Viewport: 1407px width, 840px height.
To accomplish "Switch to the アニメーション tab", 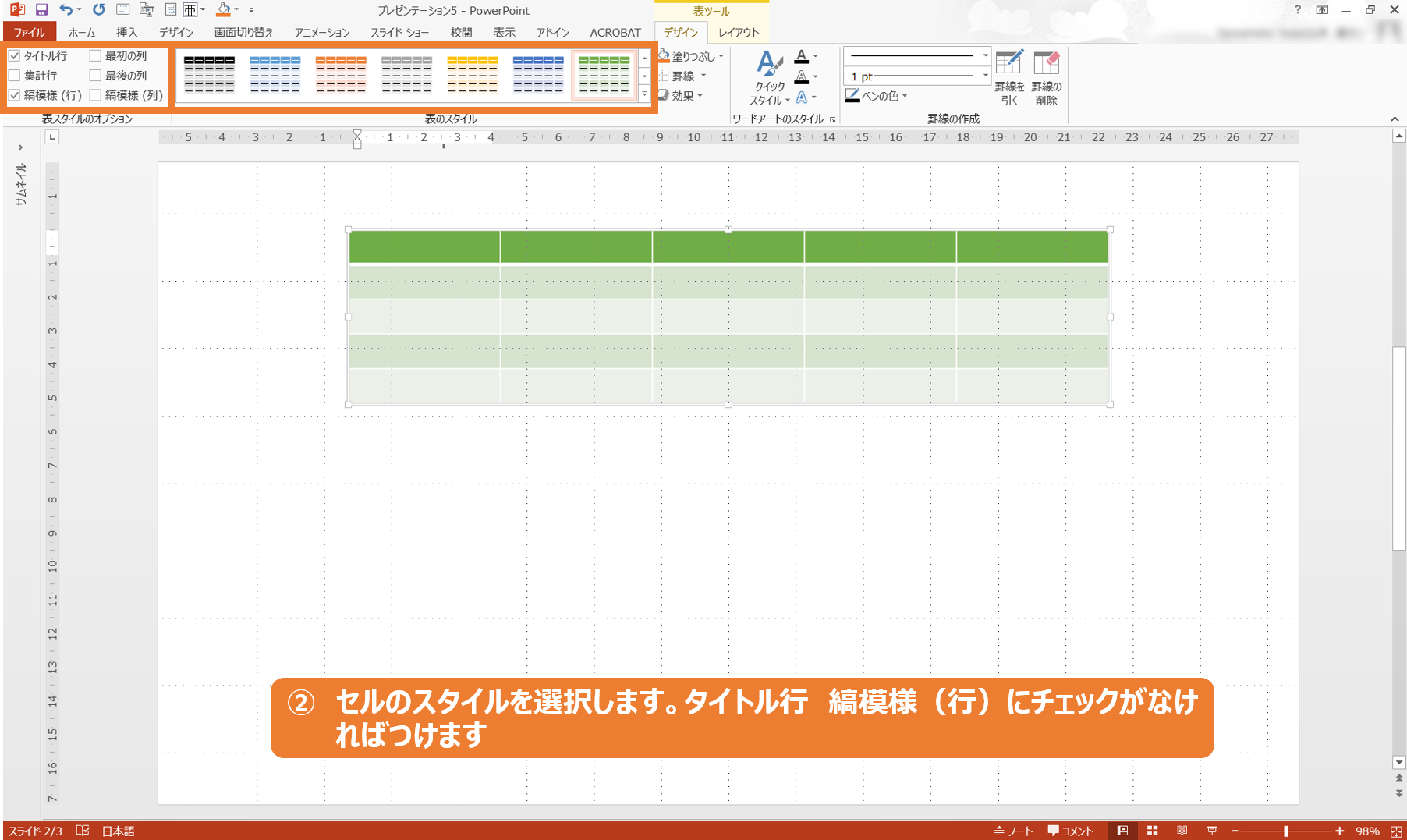I will 322,32.
